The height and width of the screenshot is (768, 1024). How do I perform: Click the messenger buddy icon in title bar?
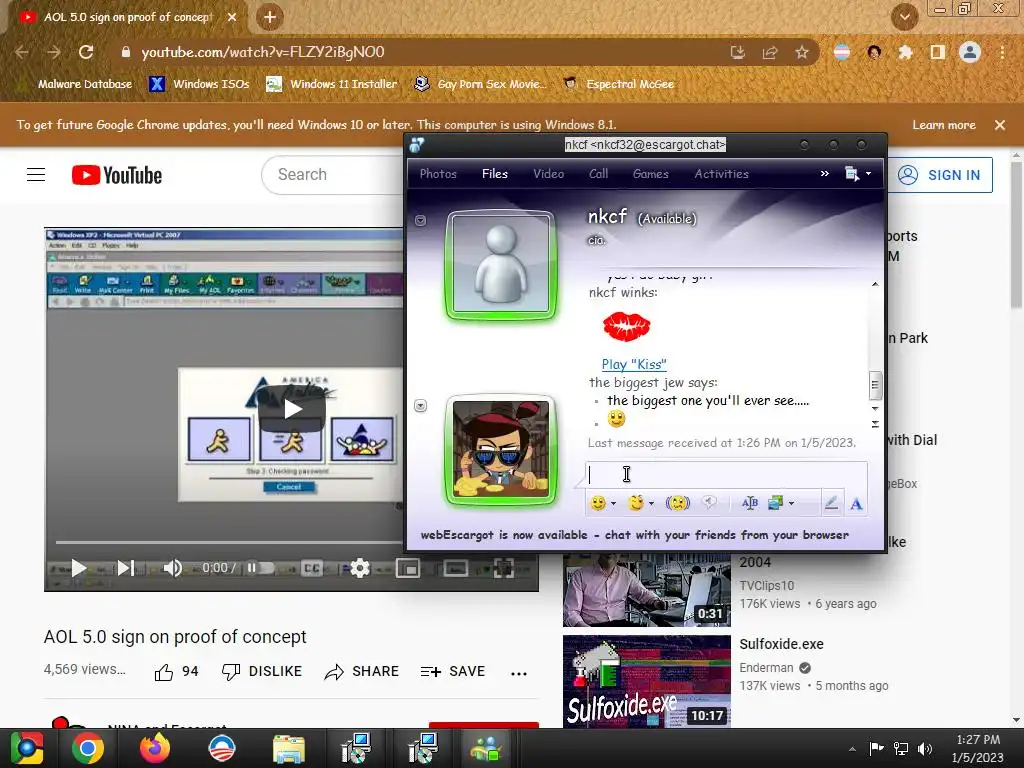[417, 145]
